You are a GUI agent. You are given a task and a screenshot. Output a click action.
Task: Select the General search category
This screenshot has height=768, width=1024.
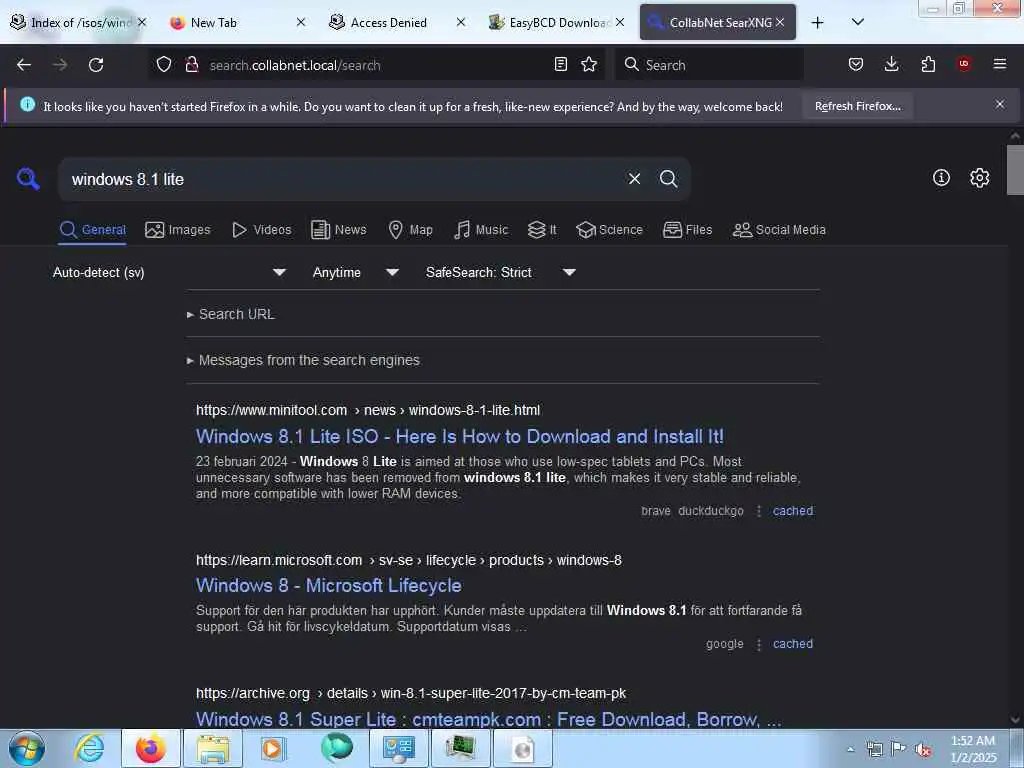(92, 230)
